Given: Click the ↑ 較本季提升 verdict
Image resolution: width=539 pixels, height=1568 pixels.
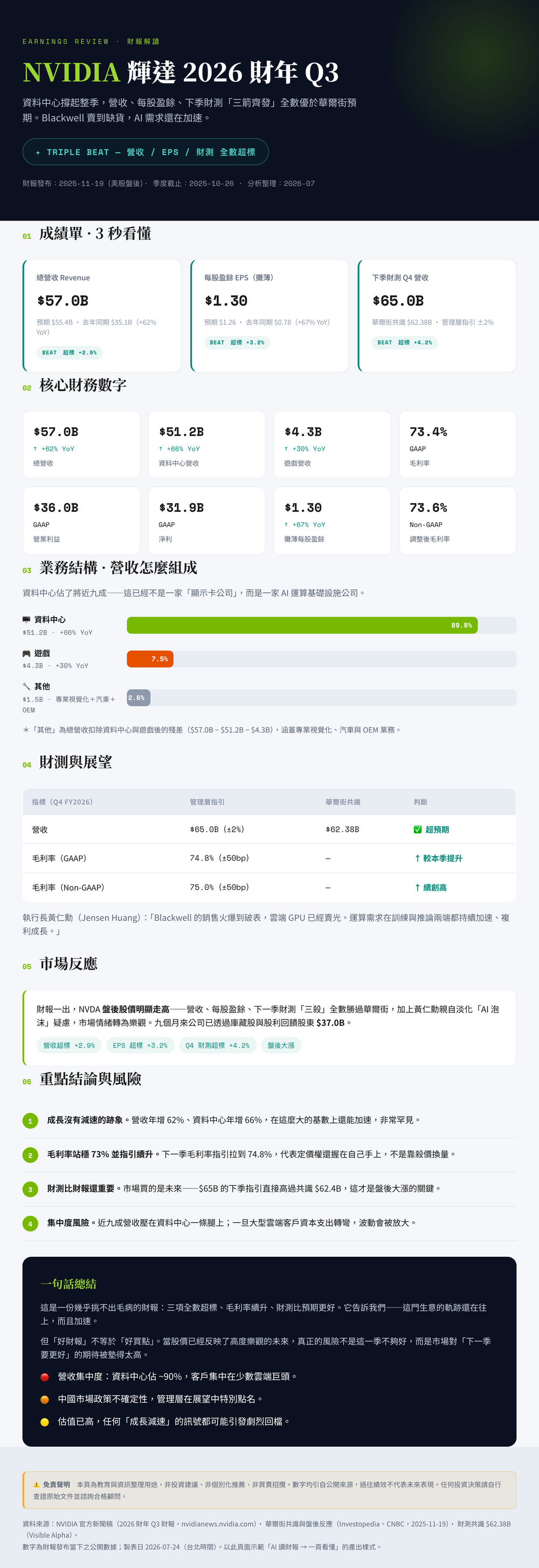Looking at the screenshot, I should [x=438, y=858].
